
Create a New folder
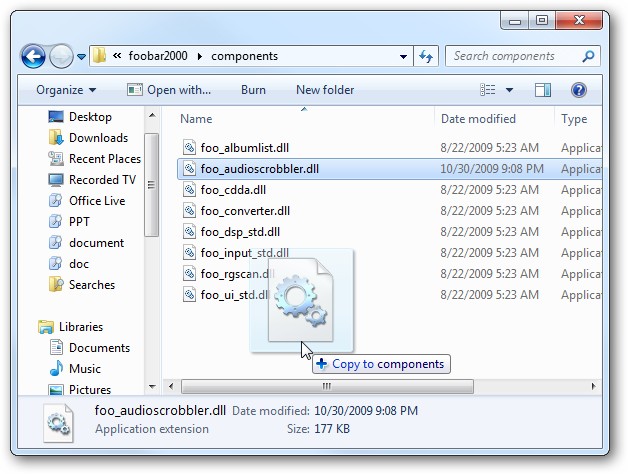(x=325, y=90)
